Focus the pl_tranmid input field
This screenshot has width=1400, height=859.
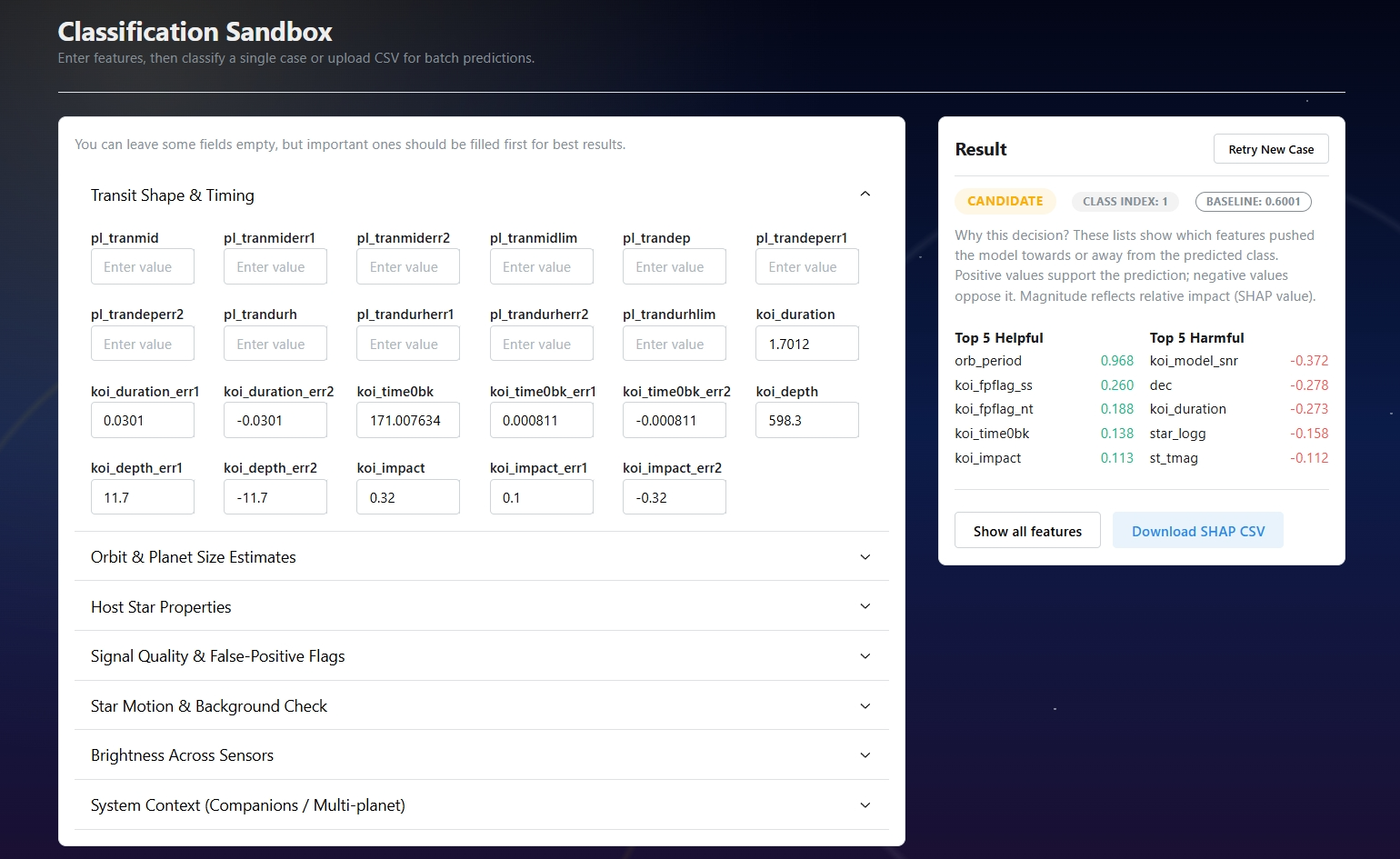pyautogui.click(x=143, y=267)
